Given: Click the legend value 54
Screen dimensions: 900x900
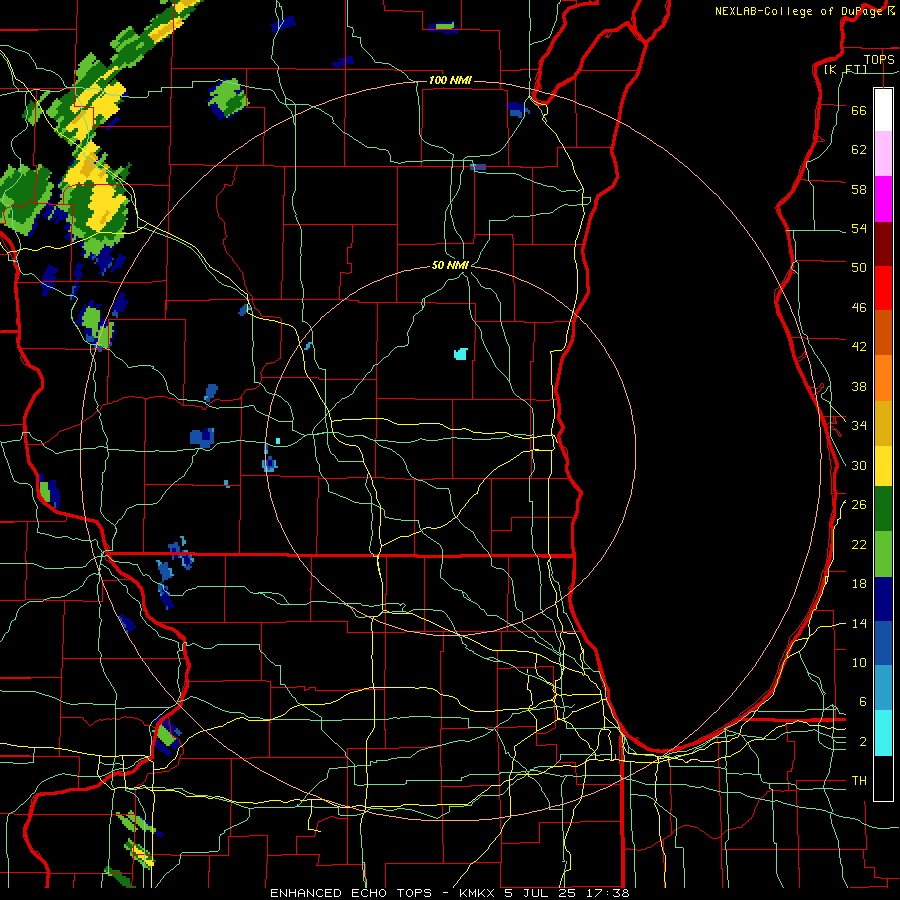Looking at the screenshot, I should click(859, 228).
